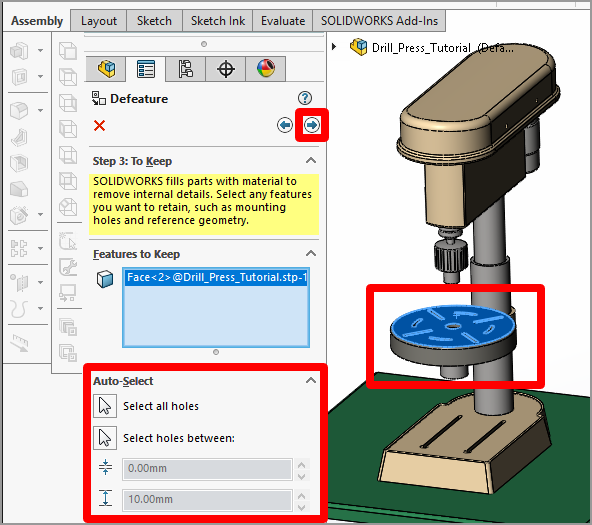Open the ConfigurationManager tab icon
The width and height of the screenshot is (592, 525).
click(185, 69)
